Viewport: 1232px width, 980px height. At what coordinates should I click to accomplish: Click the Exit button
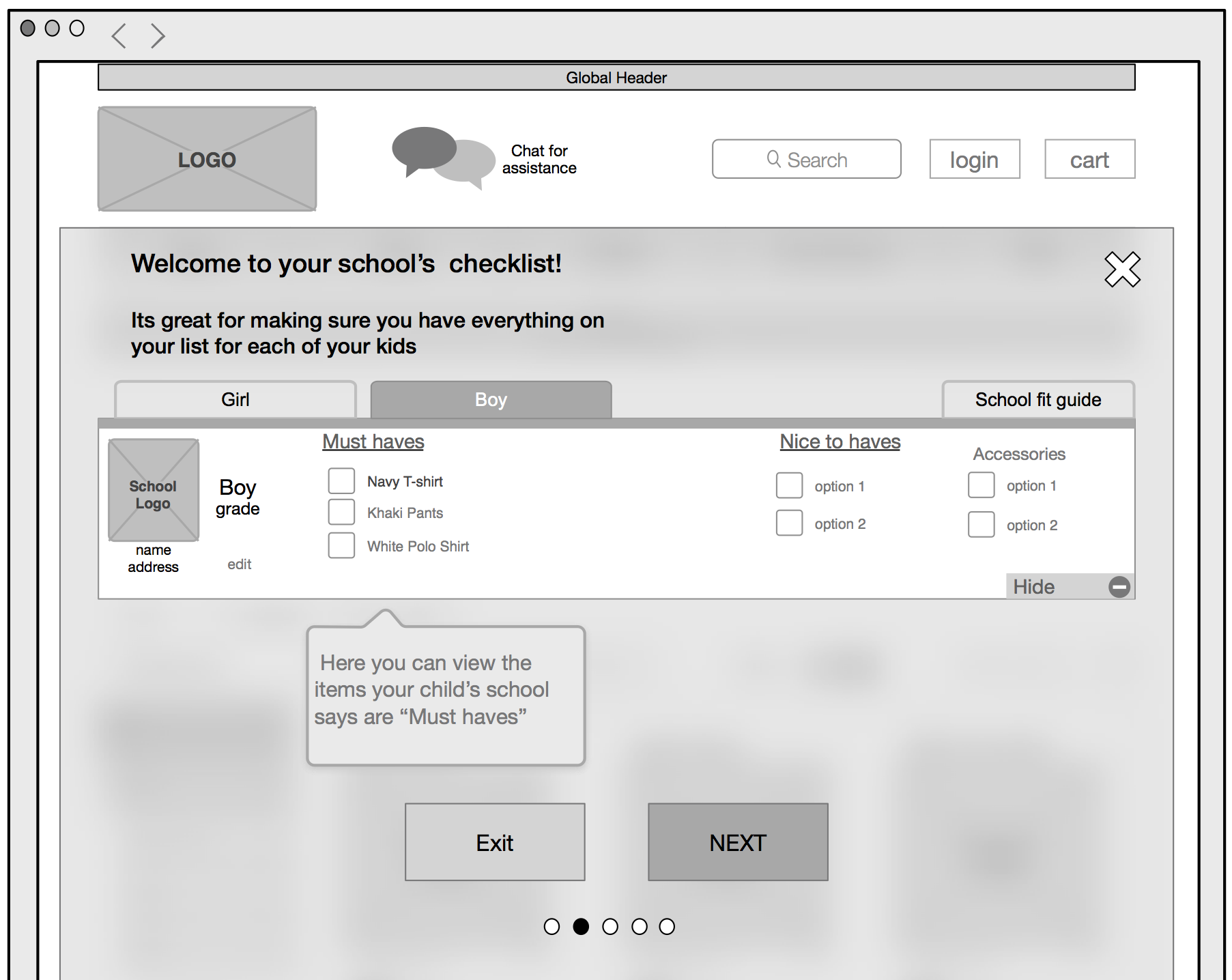(x=494, y=841)
